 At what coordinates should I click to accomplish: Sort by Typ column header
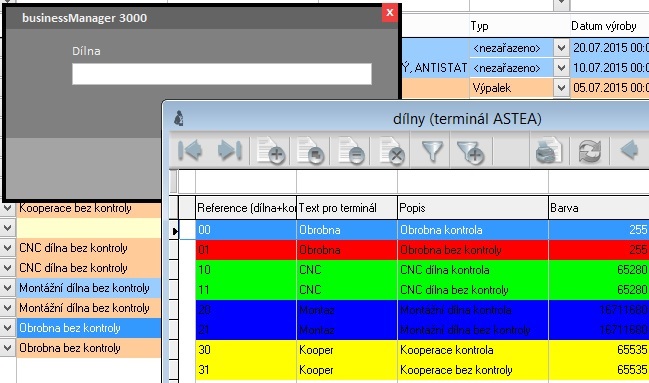[519, 26]
